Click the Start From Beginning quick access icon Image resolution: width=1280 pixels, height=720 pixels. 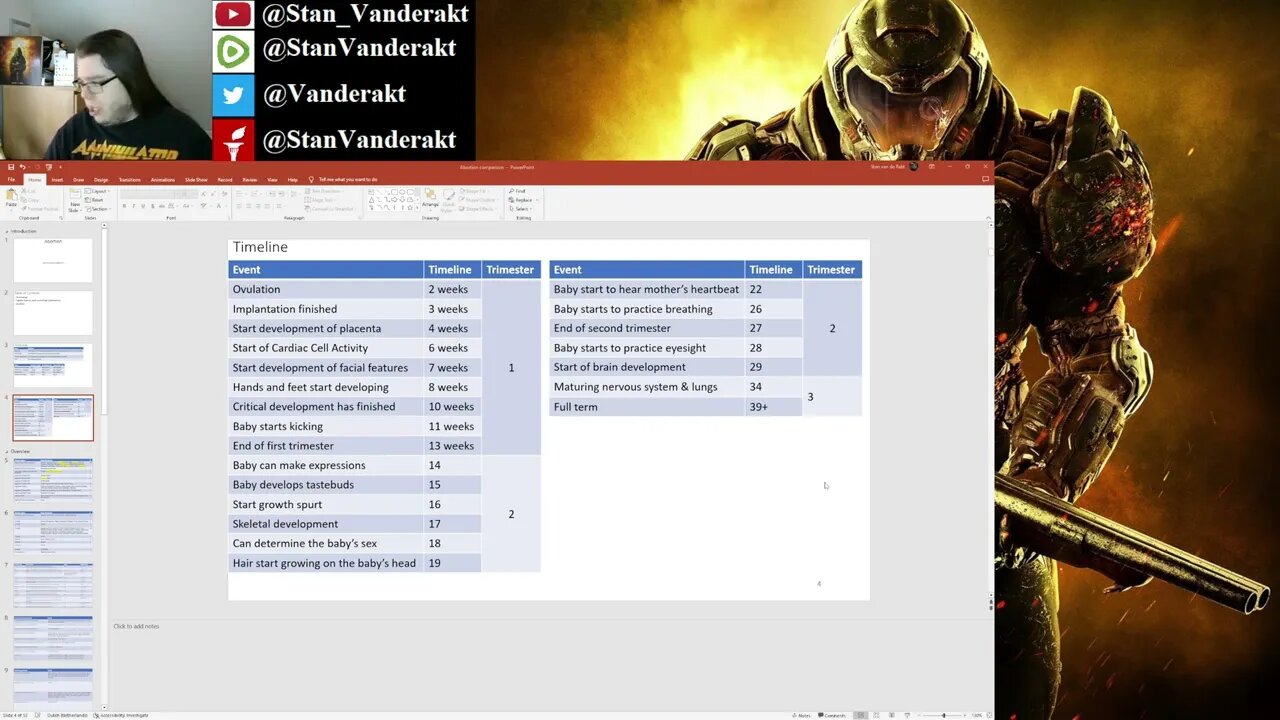(48, 167)
